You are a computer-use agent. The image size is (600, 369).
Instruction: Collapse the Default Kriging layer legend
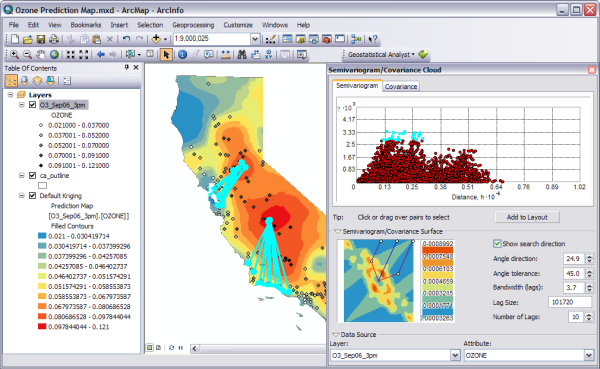click(x=22, y=196)
